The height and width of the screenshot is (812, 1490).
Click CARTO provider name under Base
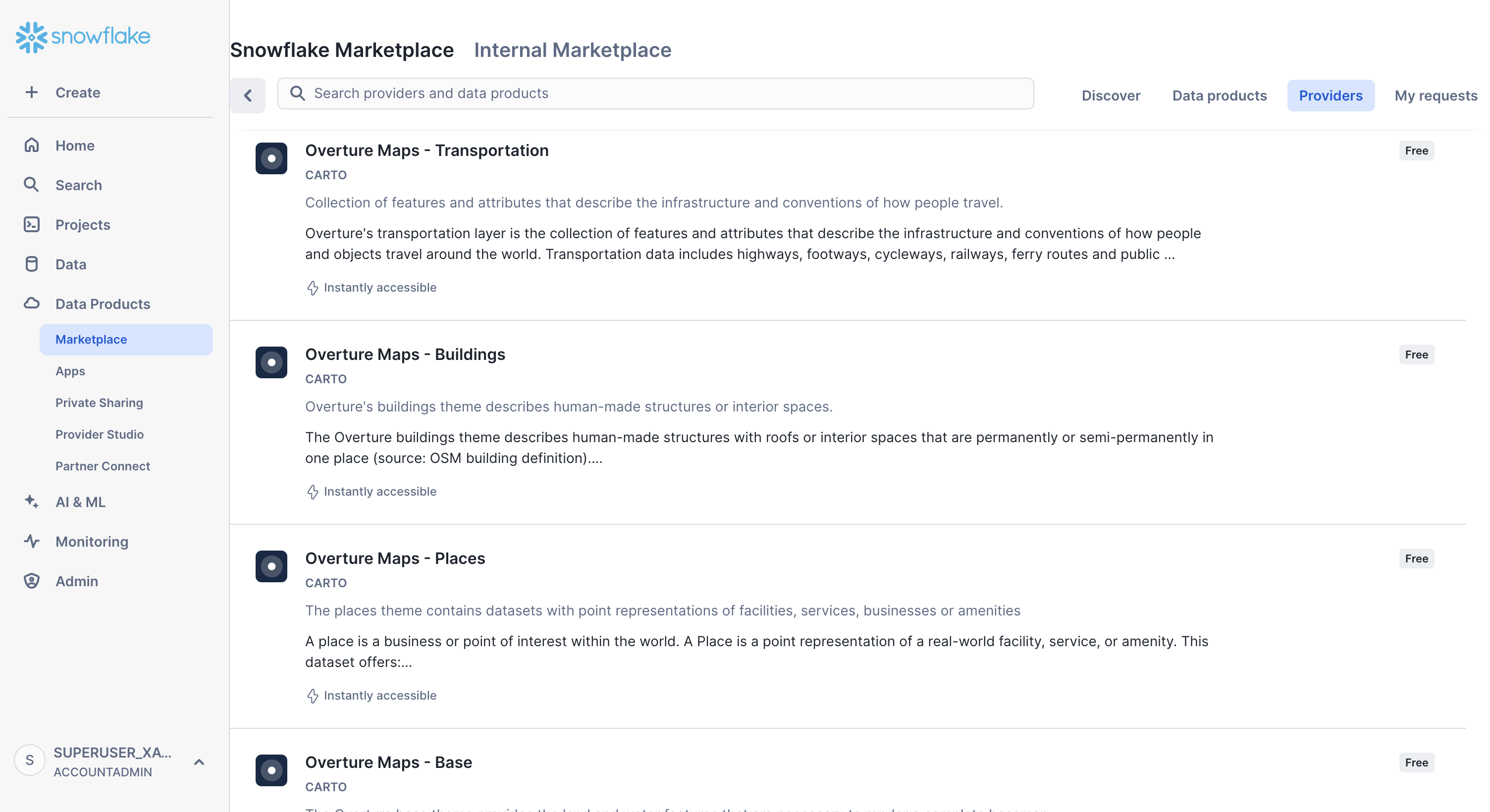pyautogui.click(x=325, y=787)
